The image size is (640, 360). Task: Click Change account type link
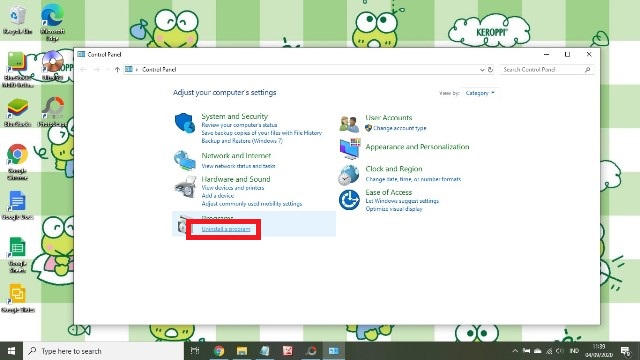click(x=399, y=128)
